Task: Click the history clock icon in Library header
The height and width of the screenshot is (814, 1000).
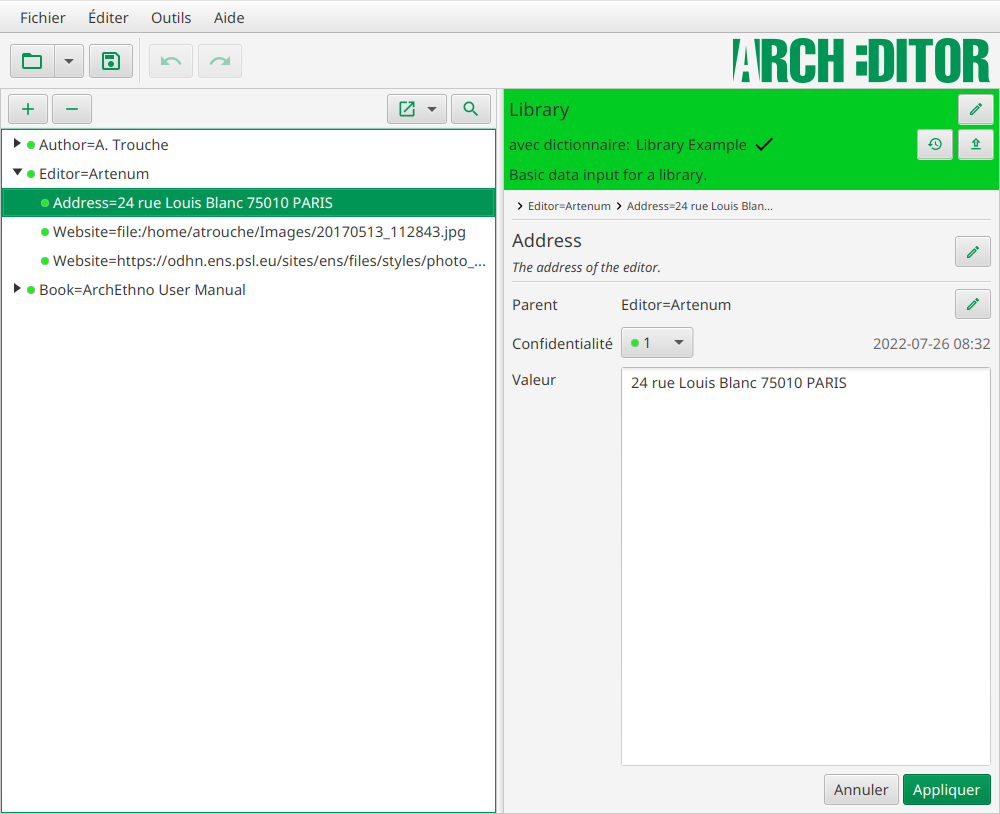Action: pyautogui.click(x=935, y=144)
